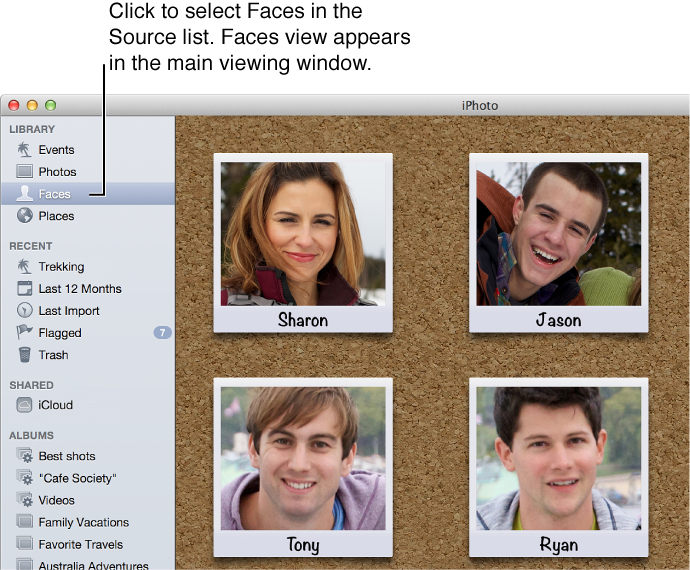
Task: Select the Last Import item
Action: pyautogui.click(x=69, y=311)
